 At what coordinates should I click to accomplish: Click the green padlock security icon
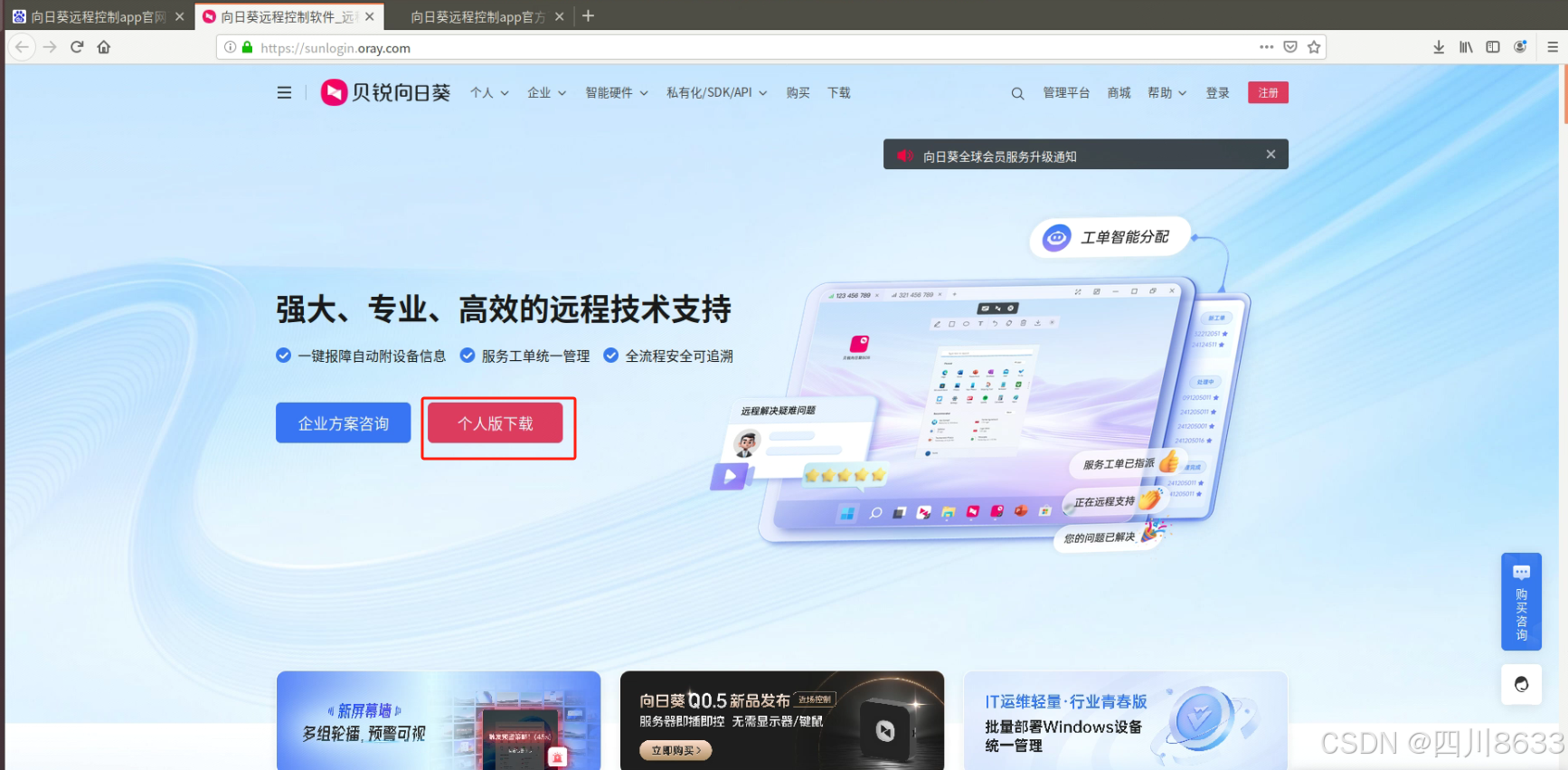(x=247, y=47)
